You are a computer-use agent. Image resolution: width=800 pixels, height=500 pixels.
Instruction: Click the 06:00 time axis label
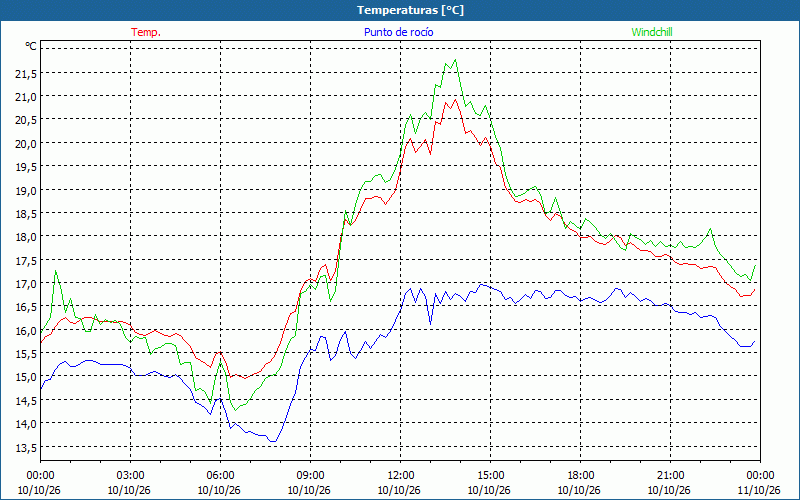(220, 476)
